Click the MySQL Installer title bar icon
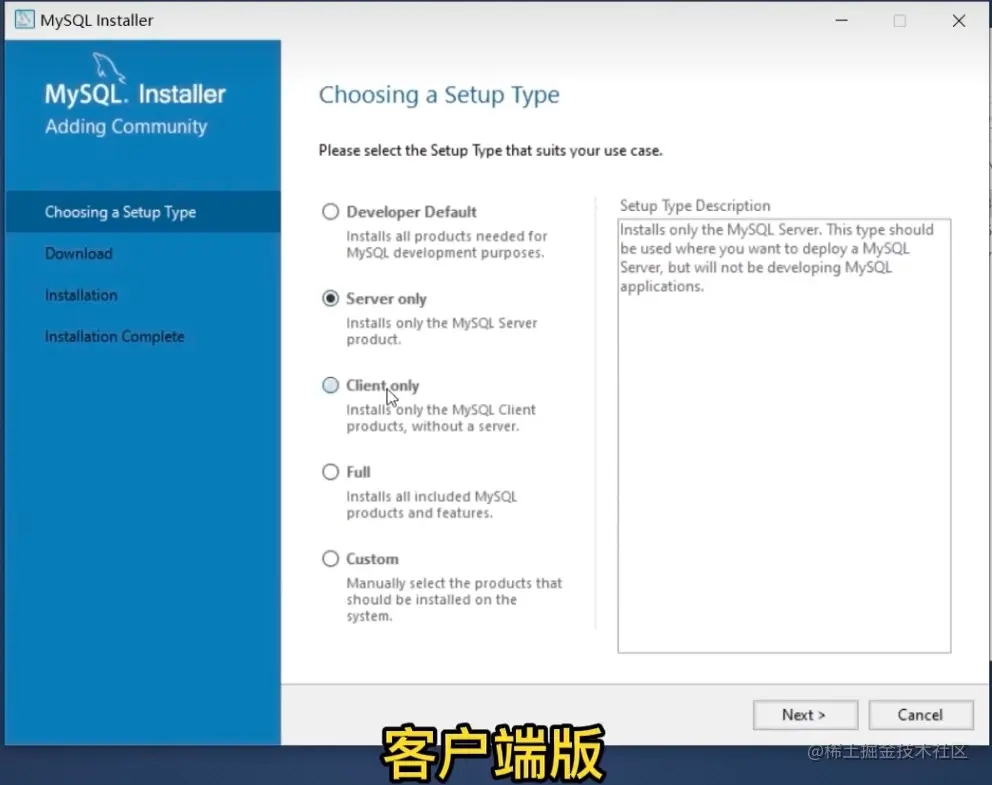 [24, 20]
